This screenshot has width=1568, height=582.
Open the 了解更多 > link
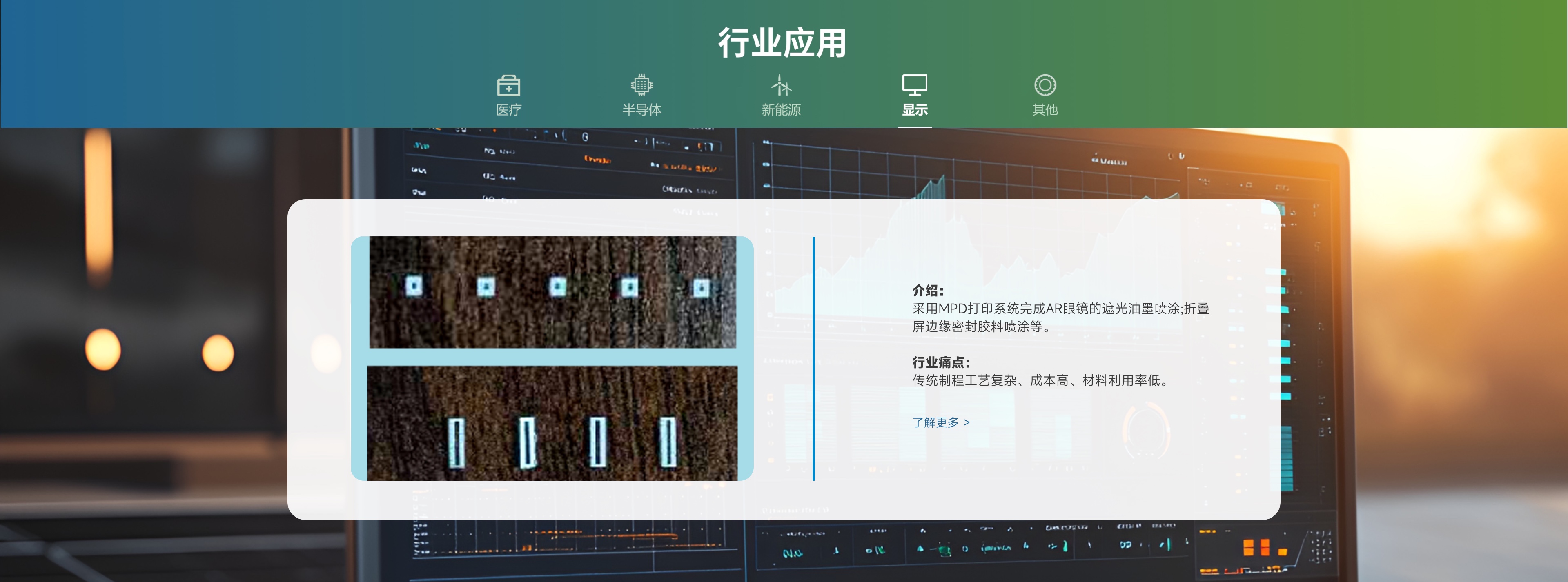point(940,422)
